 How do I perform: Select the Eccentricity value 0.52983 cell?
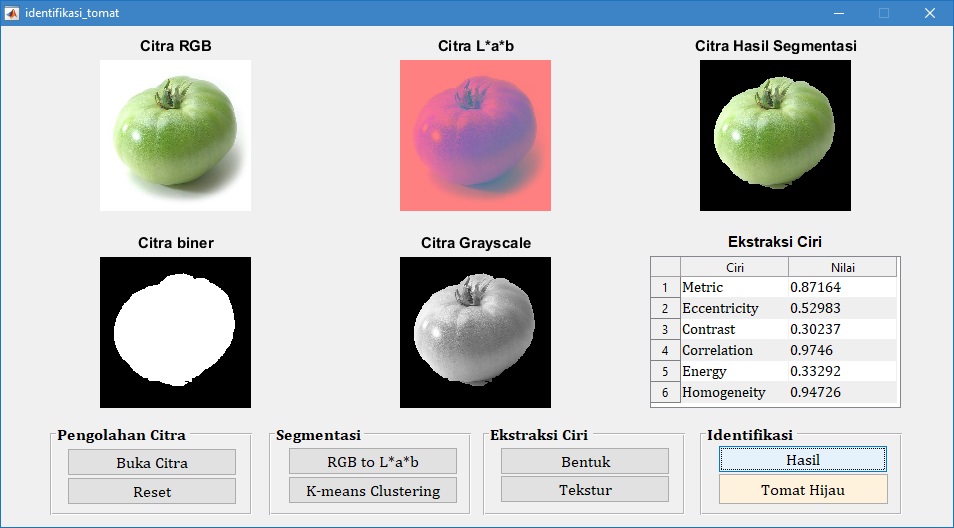click(842, 309)
